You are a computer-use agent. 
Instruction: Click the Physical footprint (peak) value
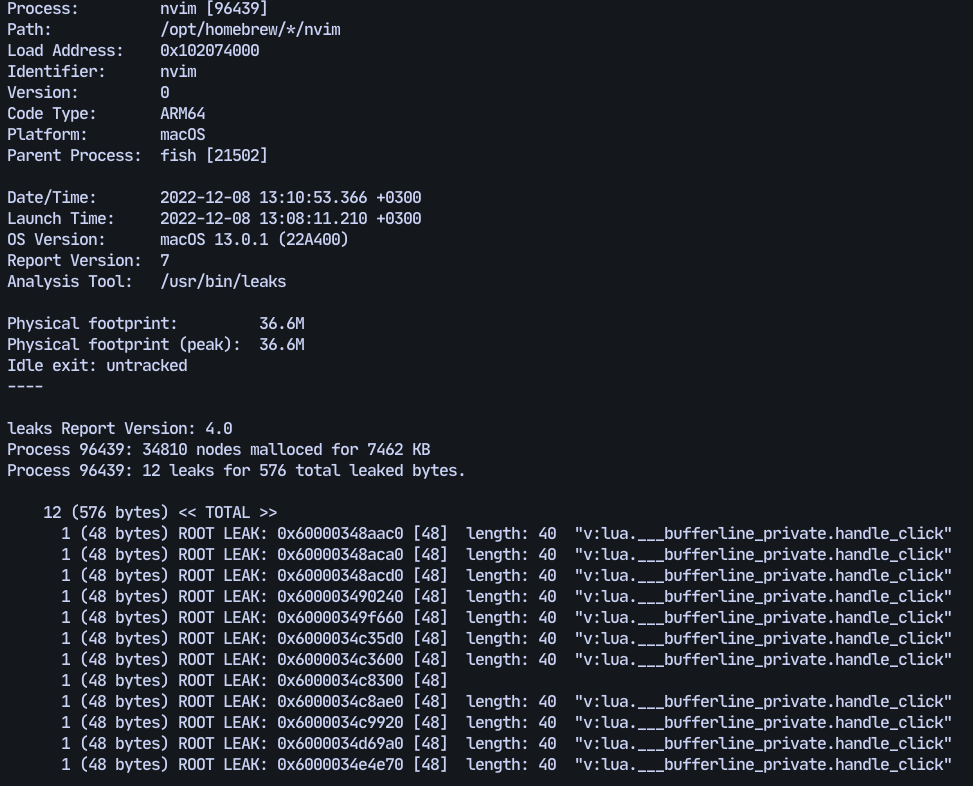tap(282, 345)
